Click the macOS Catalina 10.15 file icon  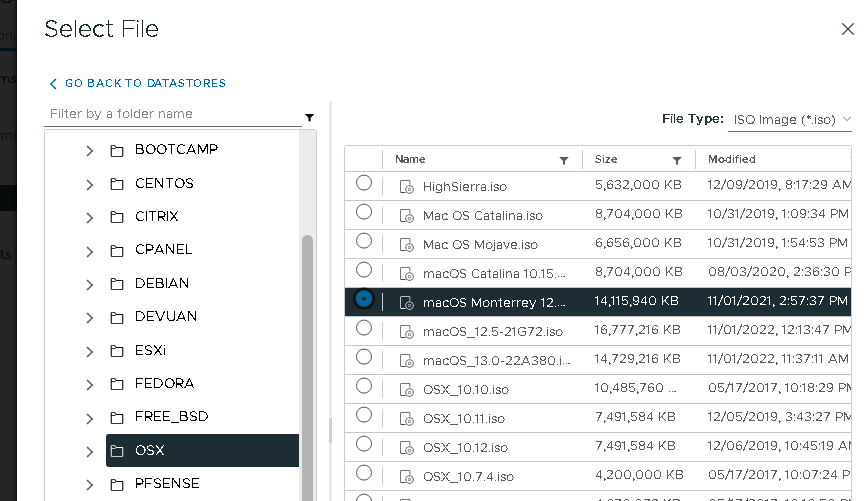click(x=406, y=274)
